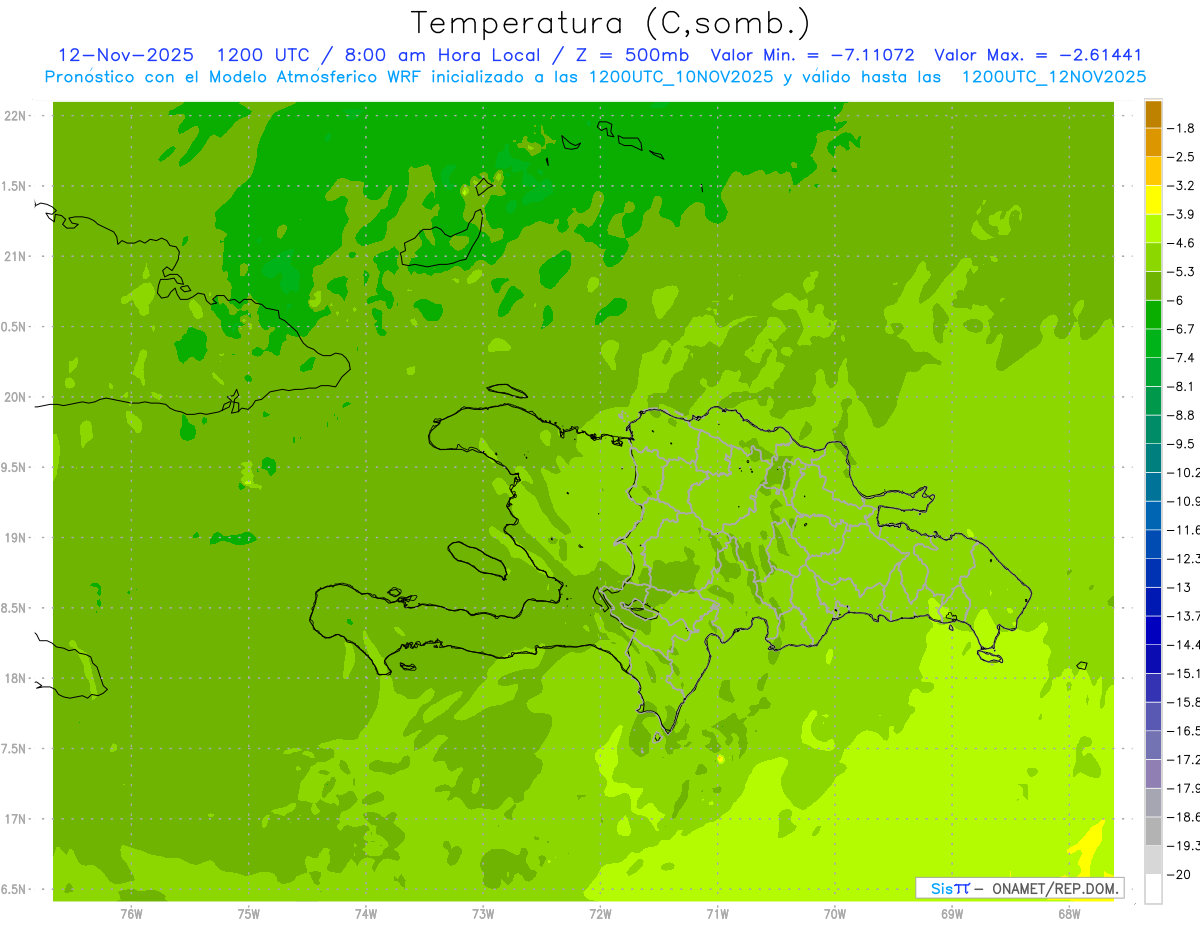The image size is (1200, 927).
Task: Click blue segment between -11.6 and -12.3
Action: pyautogui.click(x=1153, y=544)
